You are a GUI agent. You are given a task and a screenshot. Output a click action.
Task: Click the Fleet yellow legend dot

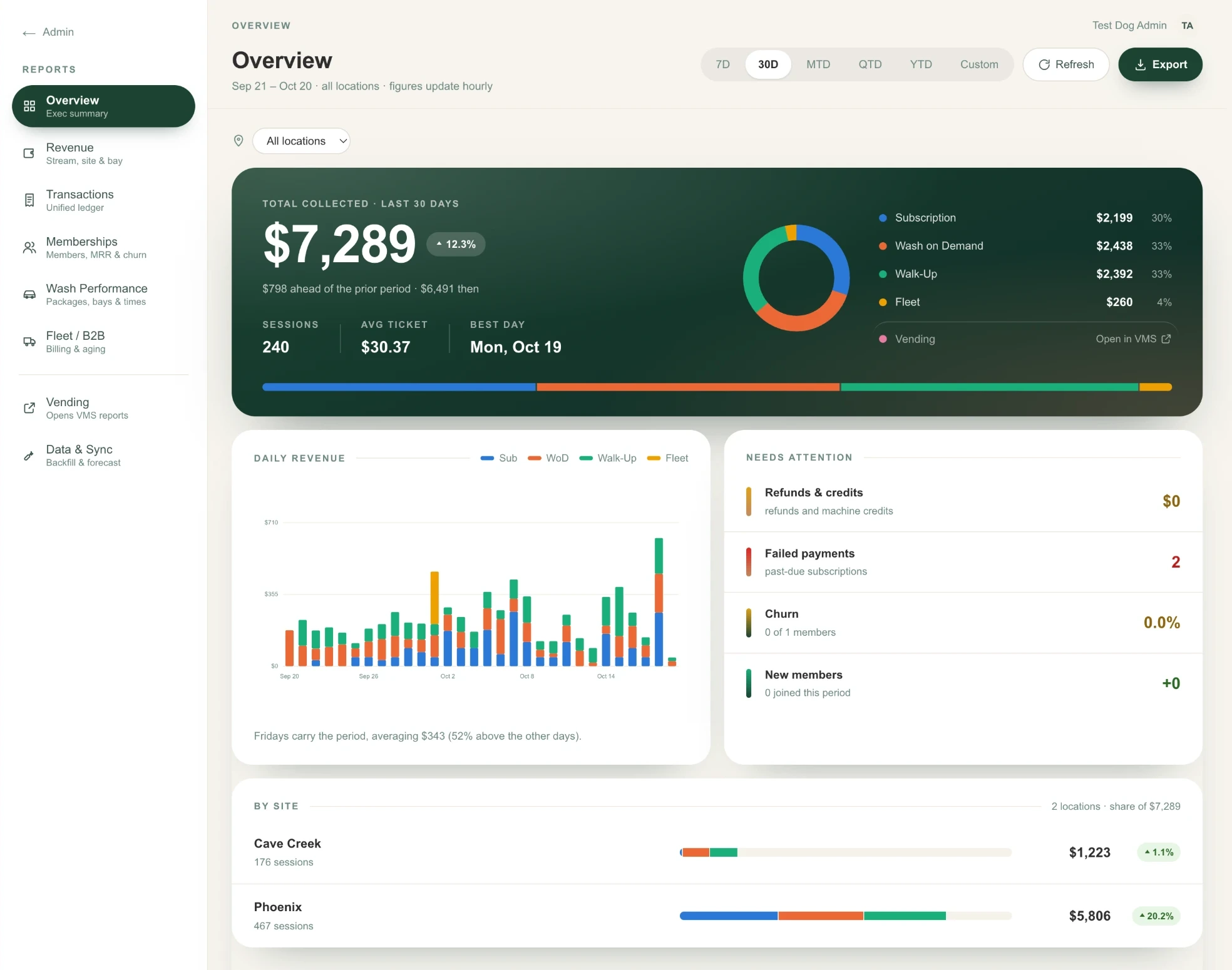coord(883,302)
